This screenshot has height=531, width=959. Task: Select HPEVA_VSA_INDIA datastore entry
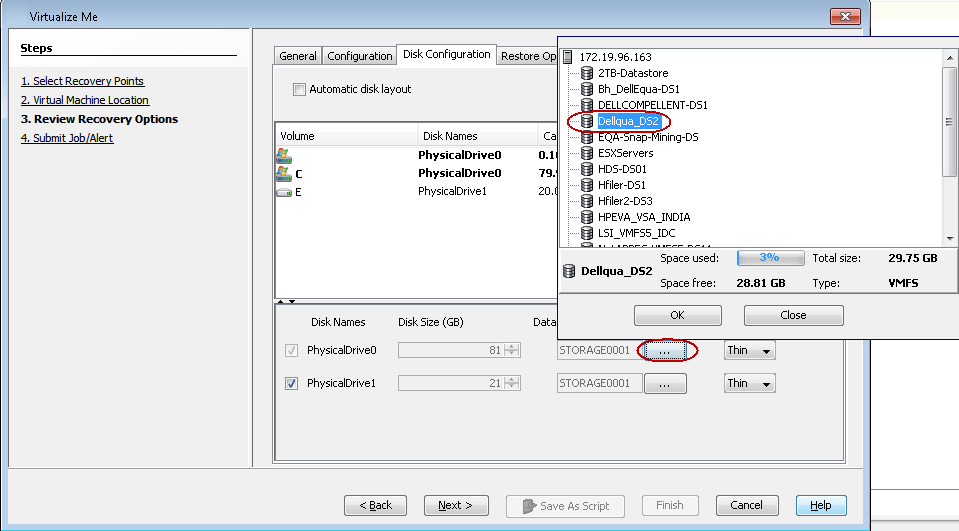[644, 217]
